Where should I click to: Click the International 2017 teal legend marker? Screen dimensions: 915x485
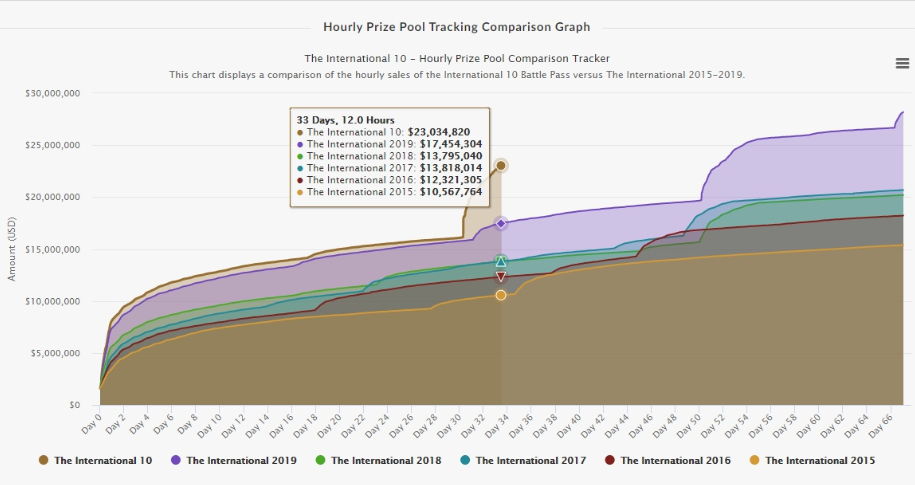[464, 460]
